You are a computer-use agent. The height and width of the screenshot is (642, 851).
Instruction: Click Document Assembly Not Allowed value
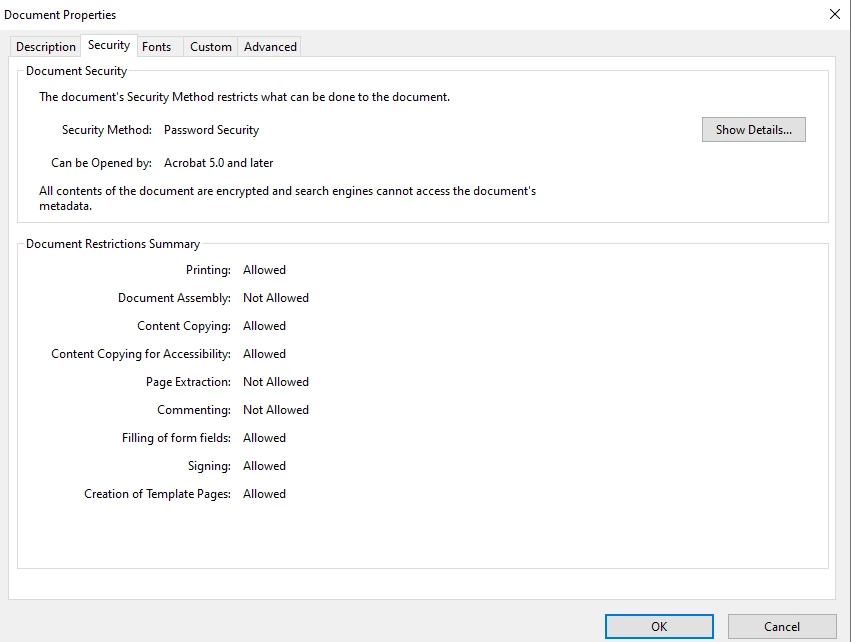276,298
